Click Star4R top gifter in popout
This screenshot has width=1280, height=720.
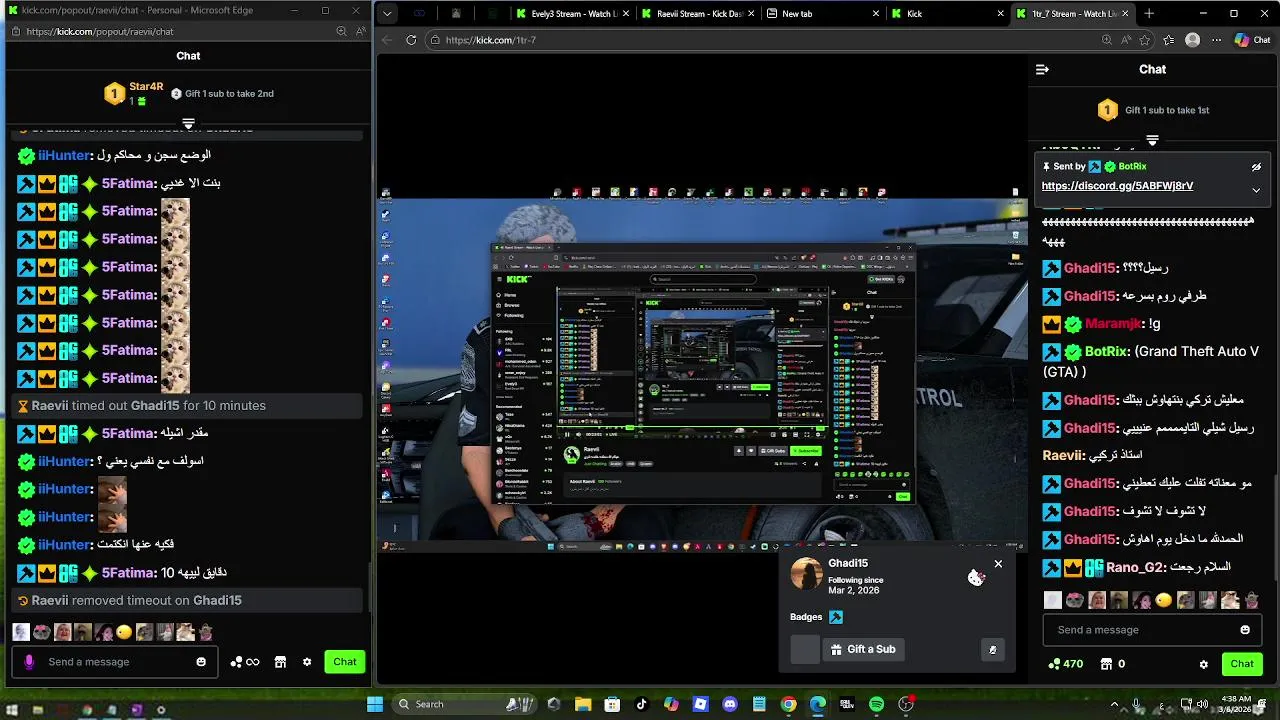[146, 87]
